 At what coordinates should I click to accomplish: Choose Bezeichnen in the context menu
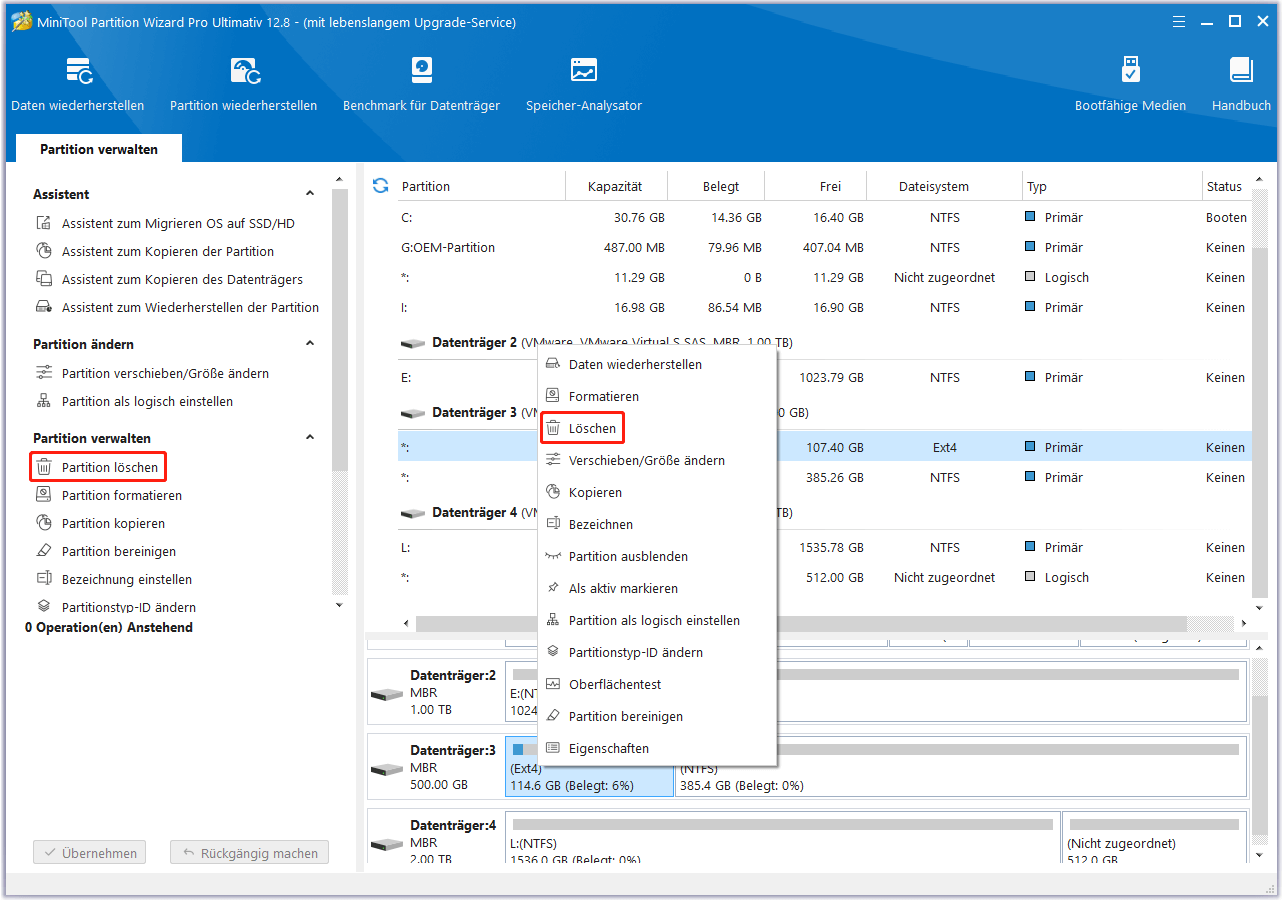[657, 525]
